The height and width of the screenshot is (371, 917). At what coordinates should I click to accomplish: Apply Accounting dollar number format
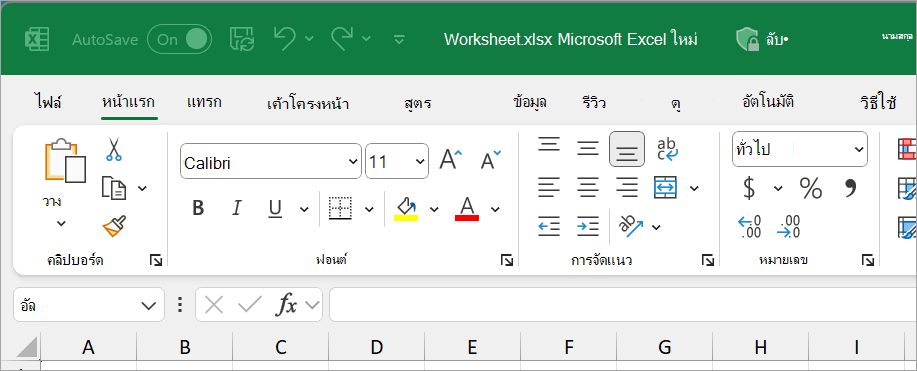[749, 188]
